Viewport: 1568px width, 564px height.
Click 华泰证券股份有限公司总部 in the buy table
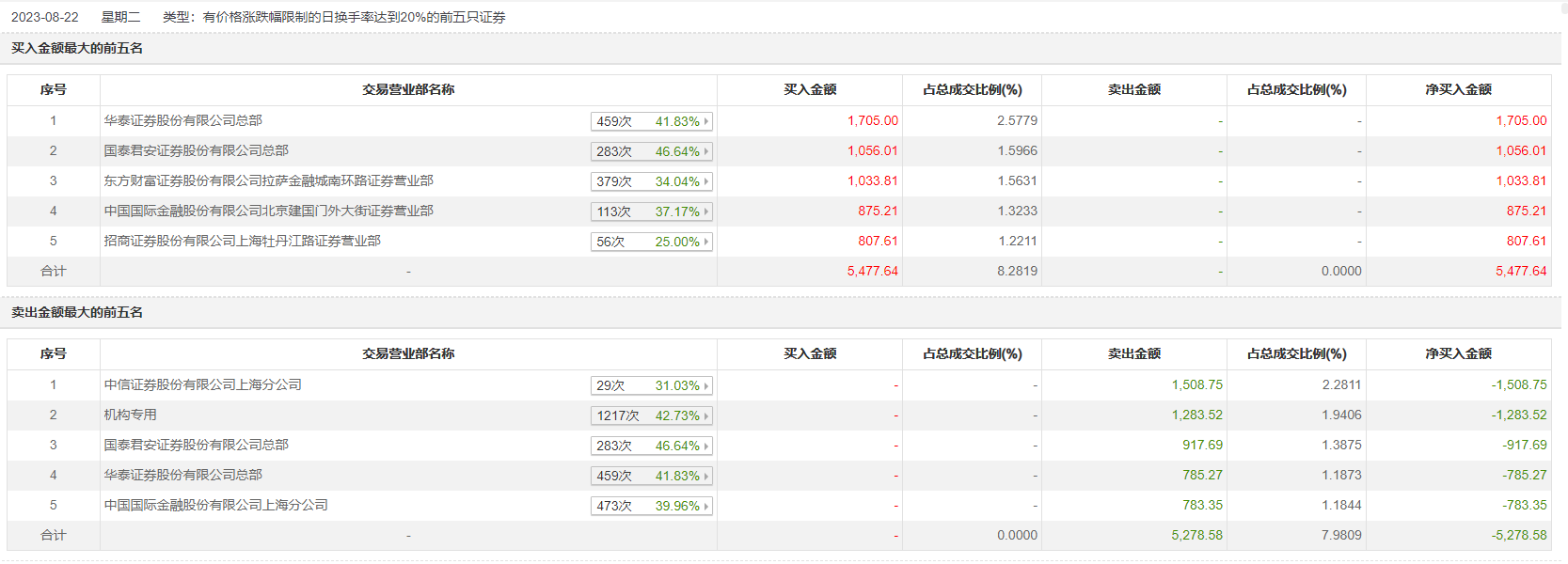coord(182,120)
